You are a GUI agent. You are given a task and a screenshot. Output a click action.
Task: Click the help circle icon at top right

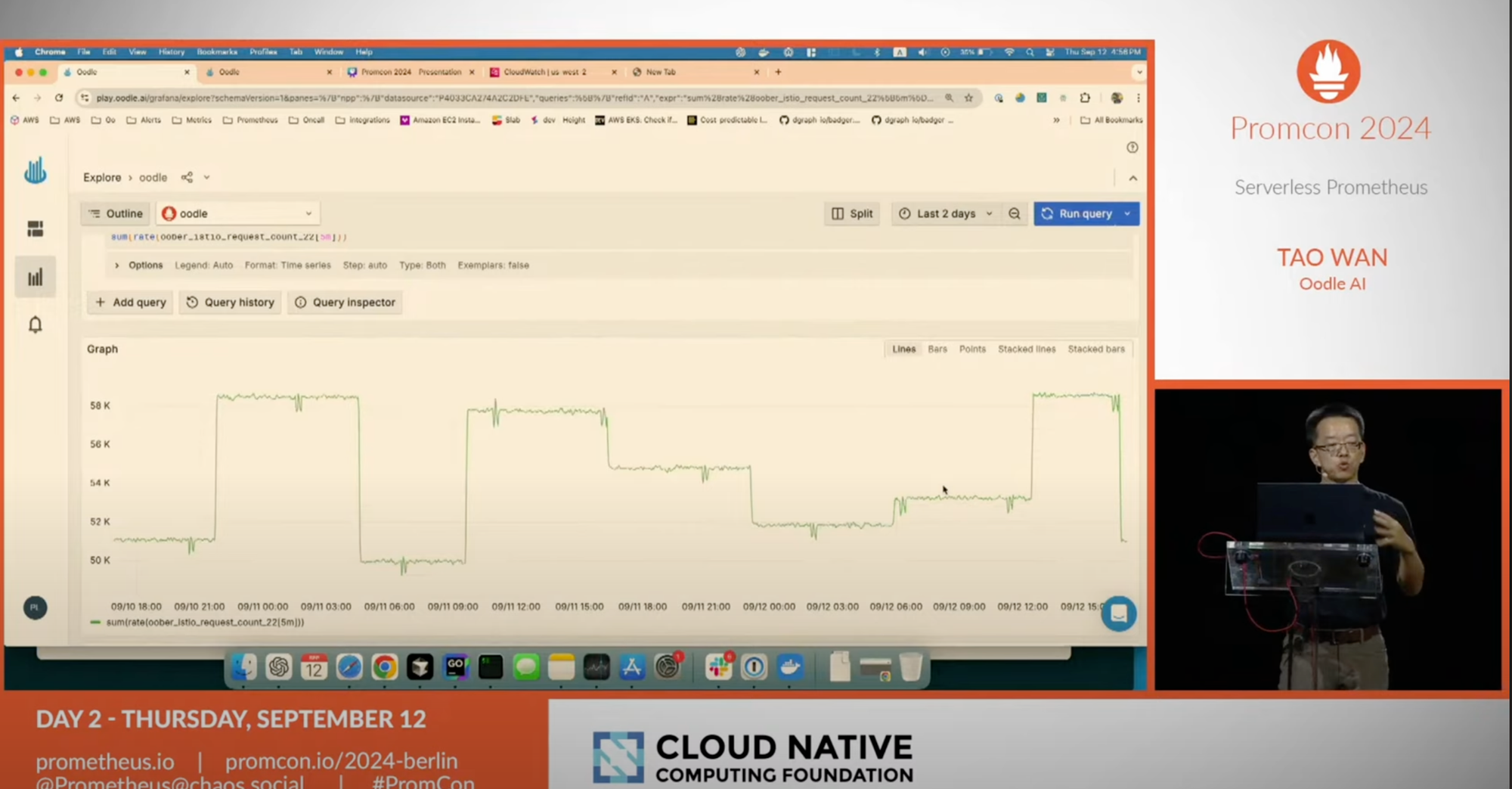(1132, 148)
